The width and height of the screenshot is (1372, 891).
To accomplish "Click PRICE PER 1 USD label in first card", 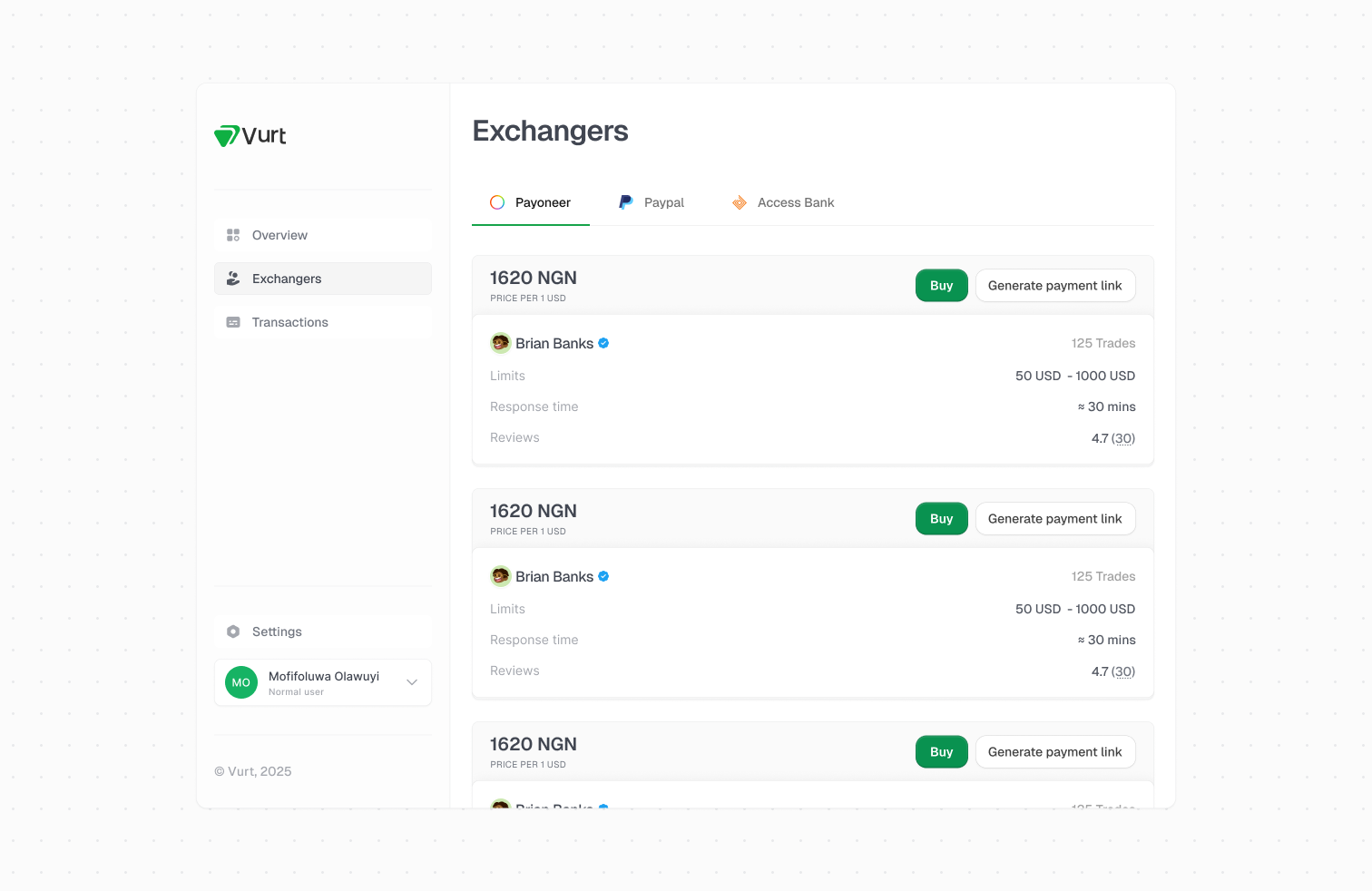I will 528,299.
